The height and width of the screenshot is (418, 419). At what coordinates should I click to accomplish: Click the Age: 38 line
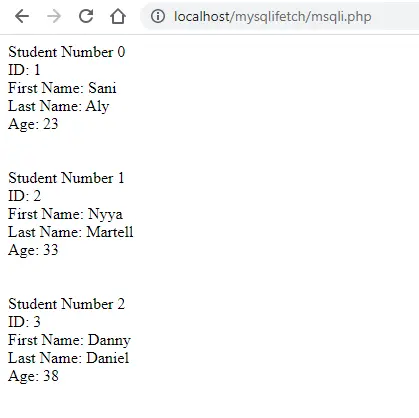pos(33,376)
